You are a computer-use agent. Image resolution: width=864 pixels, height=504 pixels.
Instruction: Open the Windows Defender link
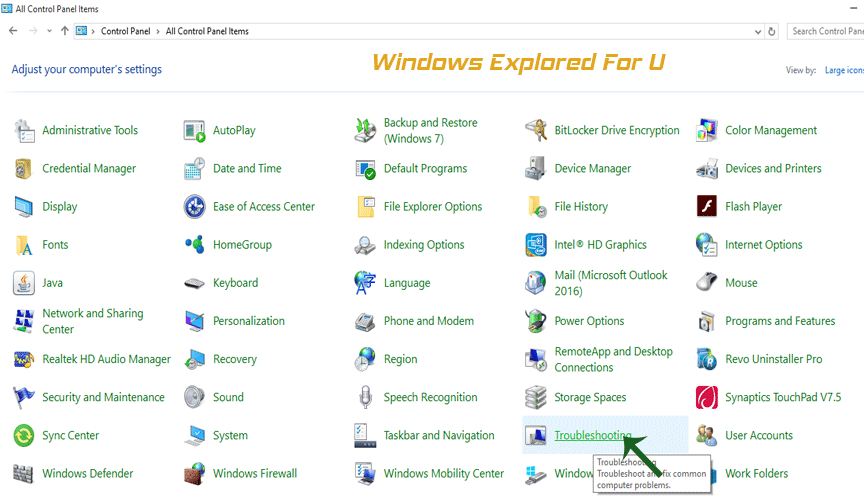pyautogui.click(x=88, y=474)
